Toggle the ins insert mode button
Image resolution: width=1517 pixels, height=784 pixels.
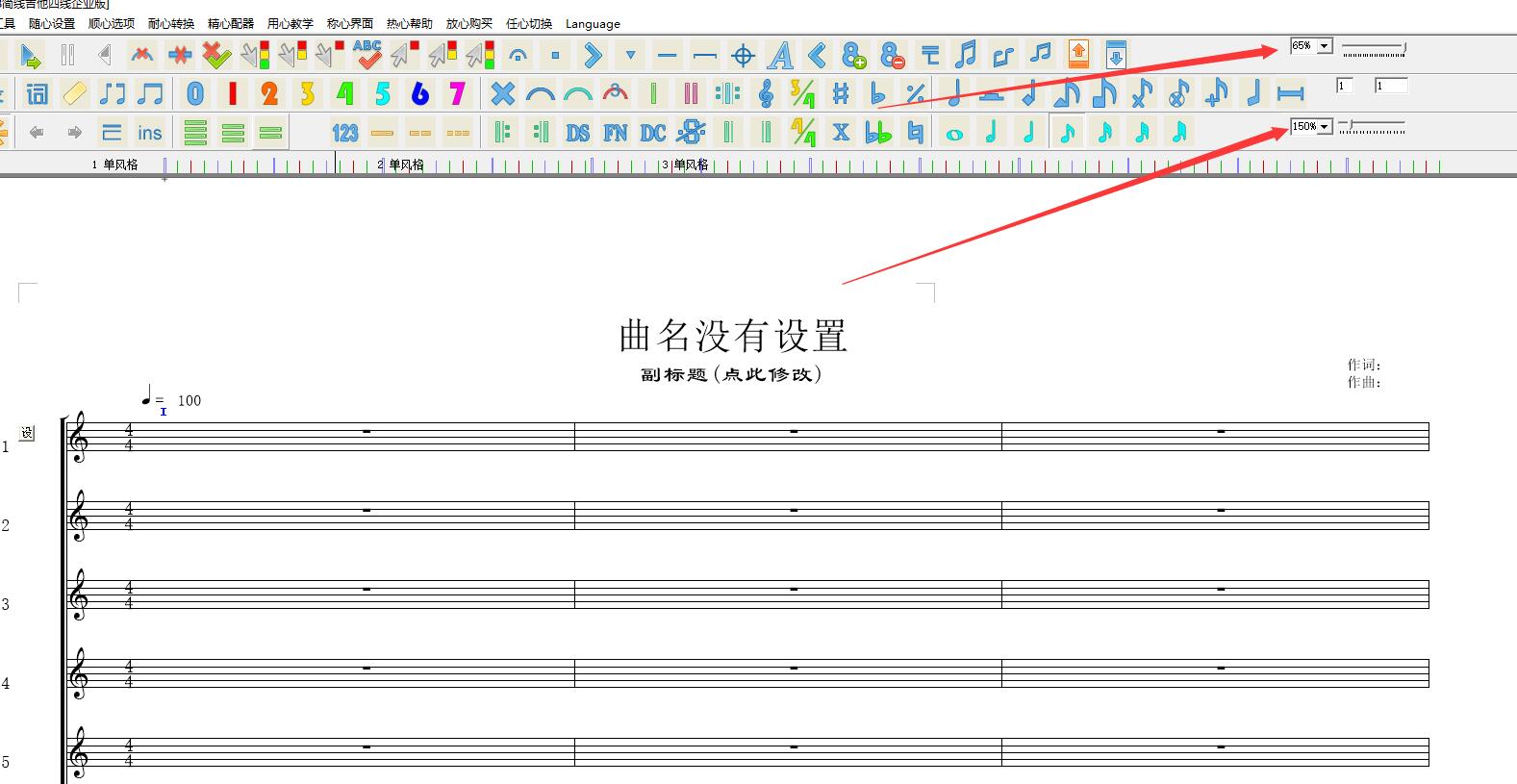[149, 133]
